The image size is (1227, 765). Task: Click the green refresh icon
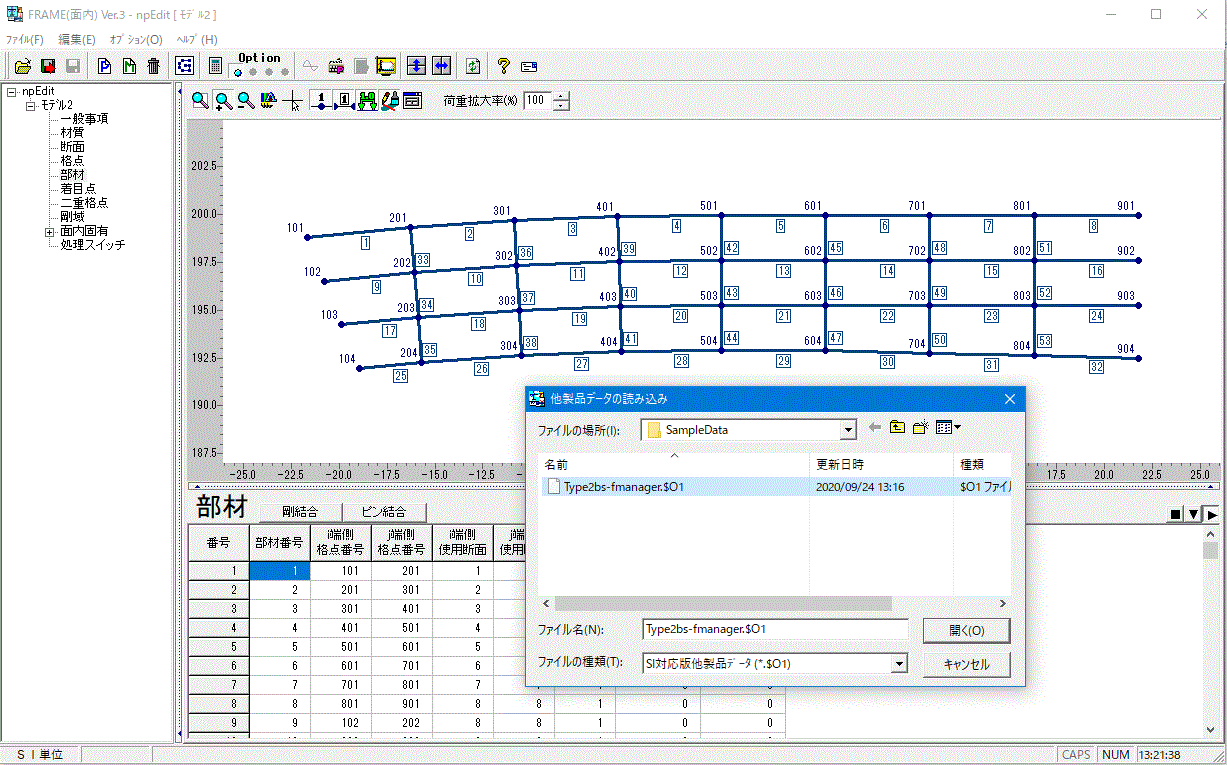[473, 66]
